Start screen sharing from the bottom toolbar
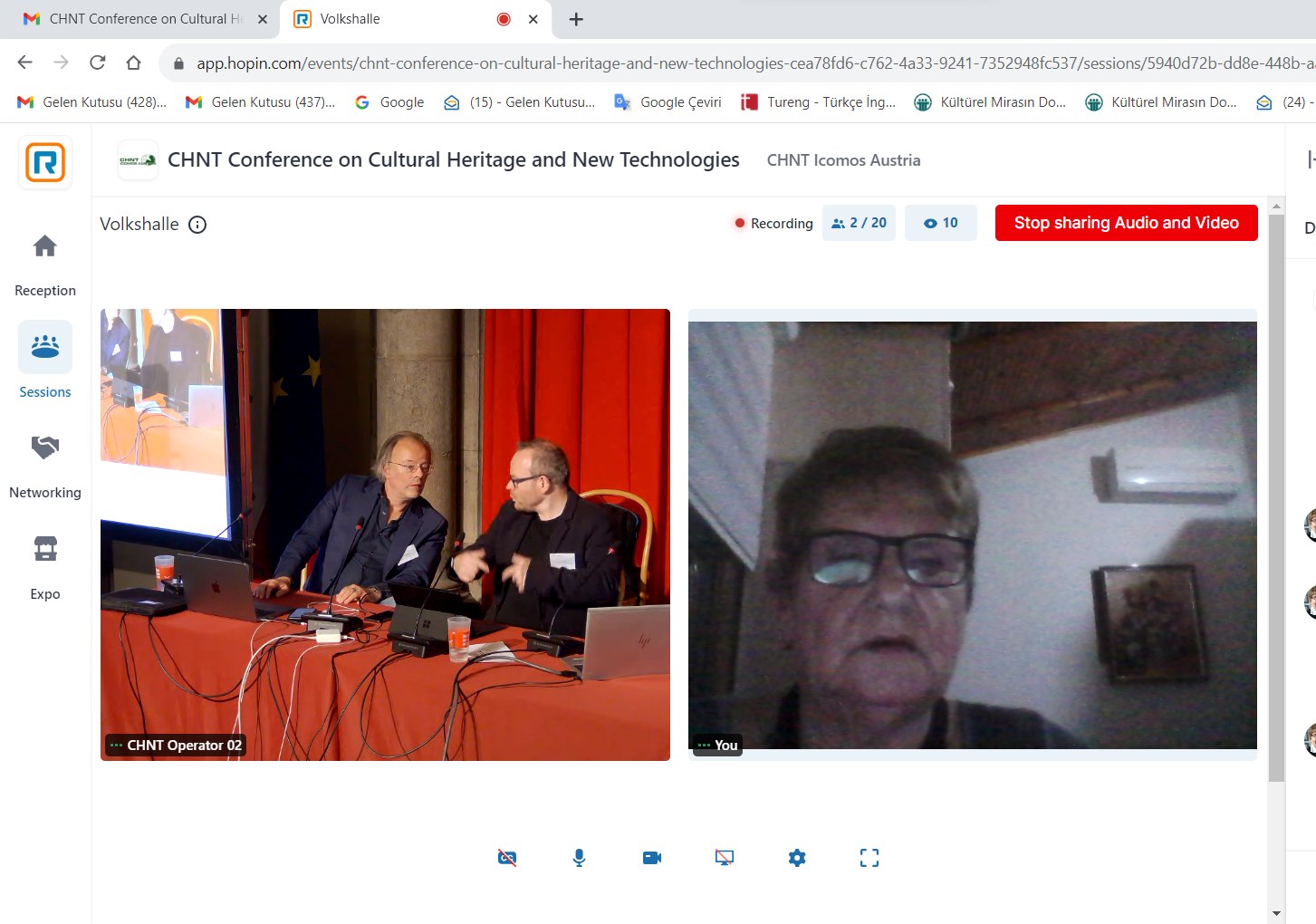Viewport: 1316px width, 924px height. 725,858
